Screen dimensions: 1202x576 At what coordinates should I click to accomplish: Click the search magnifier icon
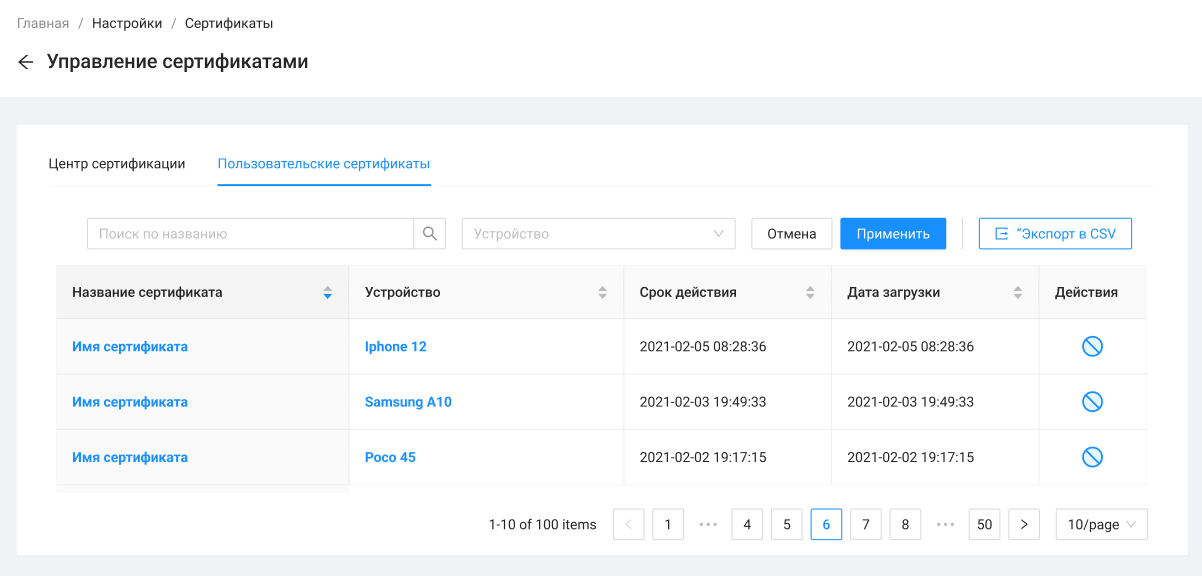tap(429, 234)
